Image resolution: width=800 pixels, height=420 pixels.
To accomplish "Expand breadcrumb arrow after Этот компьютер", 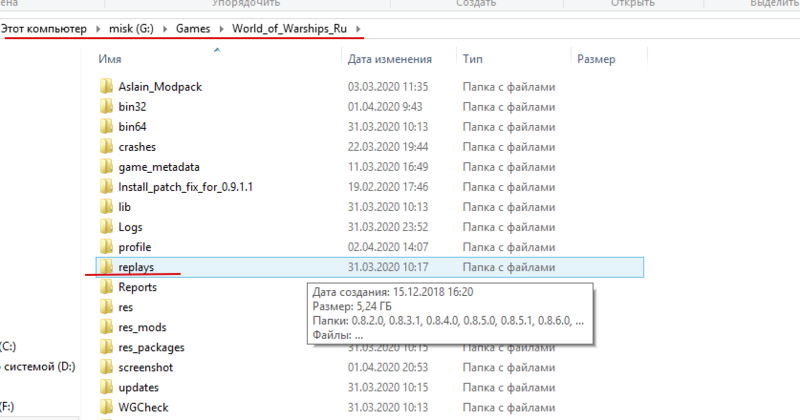I will (98, 29).
